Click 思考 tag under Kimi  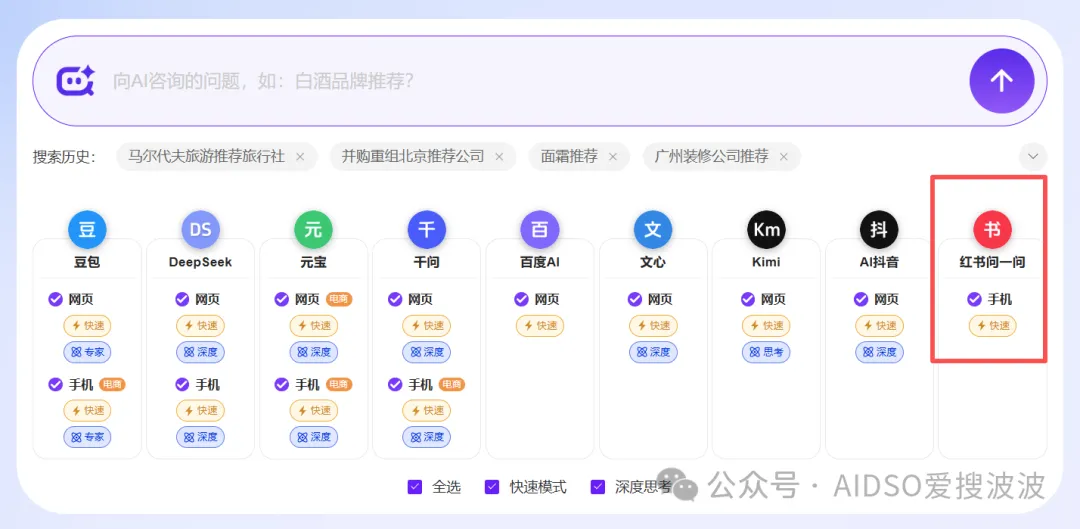click(x=766, y=352)
